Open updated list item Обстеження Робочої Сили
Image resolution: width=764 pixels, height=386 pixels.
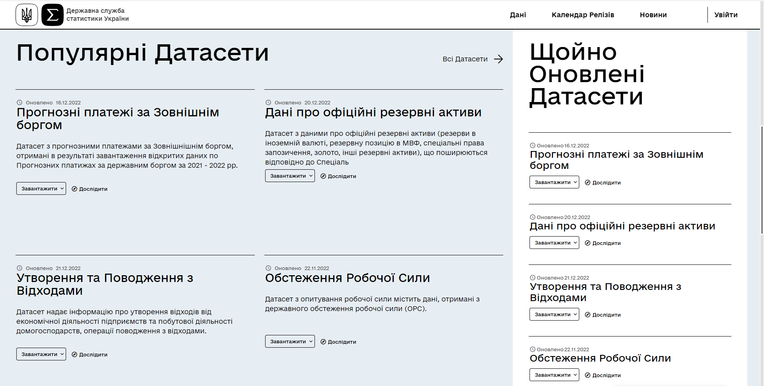[600, 358]
